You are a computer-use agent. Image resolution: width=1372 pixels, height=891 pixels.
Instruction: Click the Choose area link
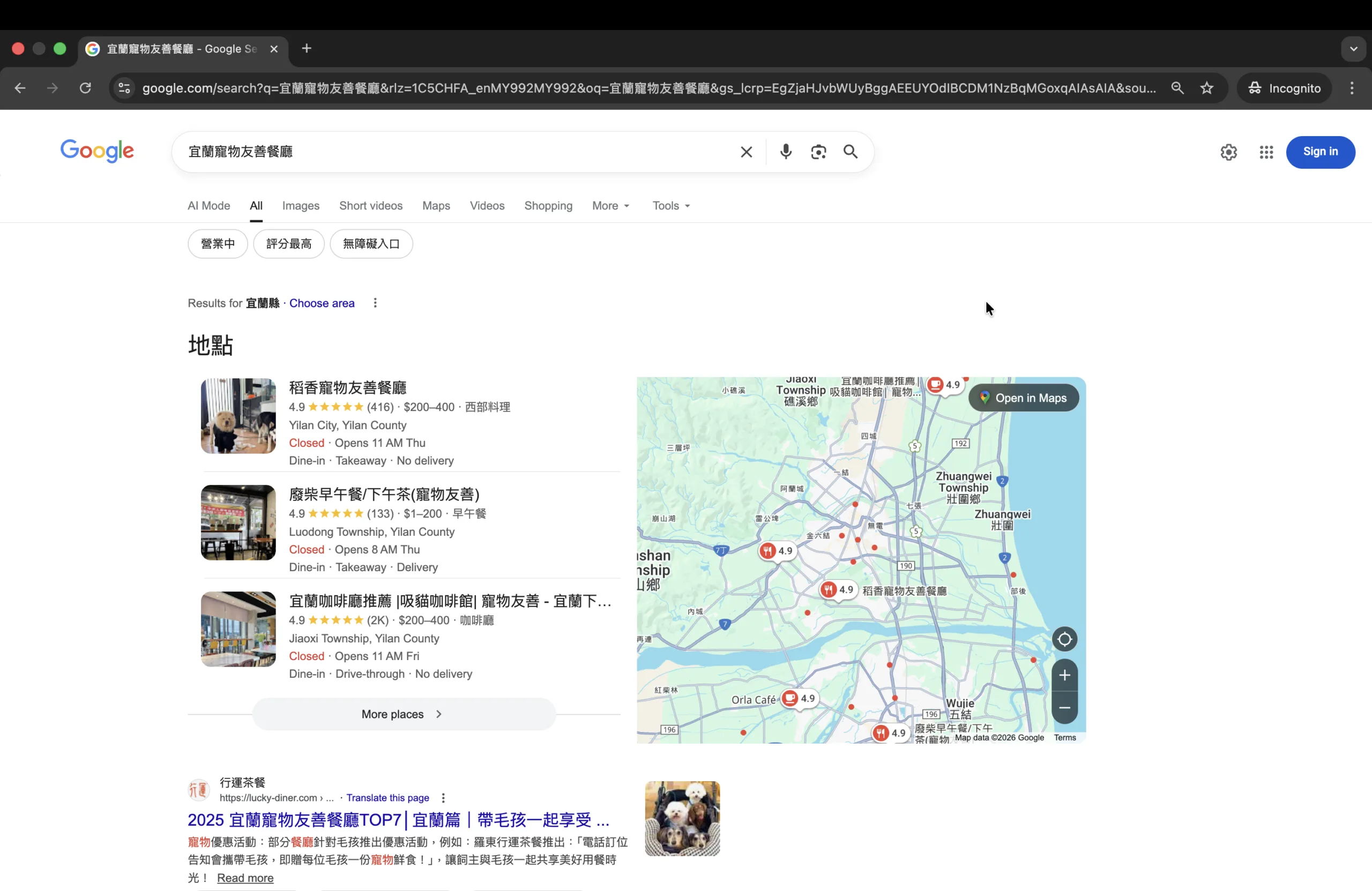[322, 303]
